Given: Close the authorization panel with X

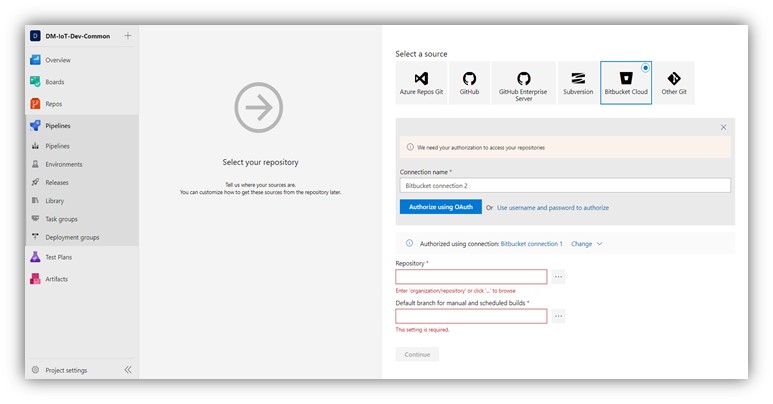Looking at the screenshot, I should (723, 127).
